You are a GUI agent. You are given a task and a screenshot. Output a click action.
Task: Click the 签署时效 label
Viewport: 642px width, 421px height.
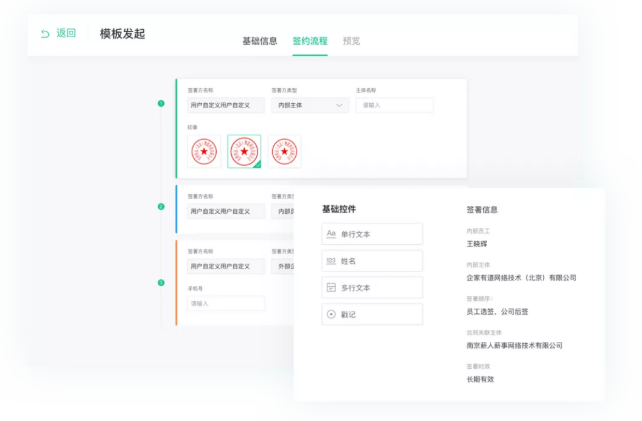[478, 367]
